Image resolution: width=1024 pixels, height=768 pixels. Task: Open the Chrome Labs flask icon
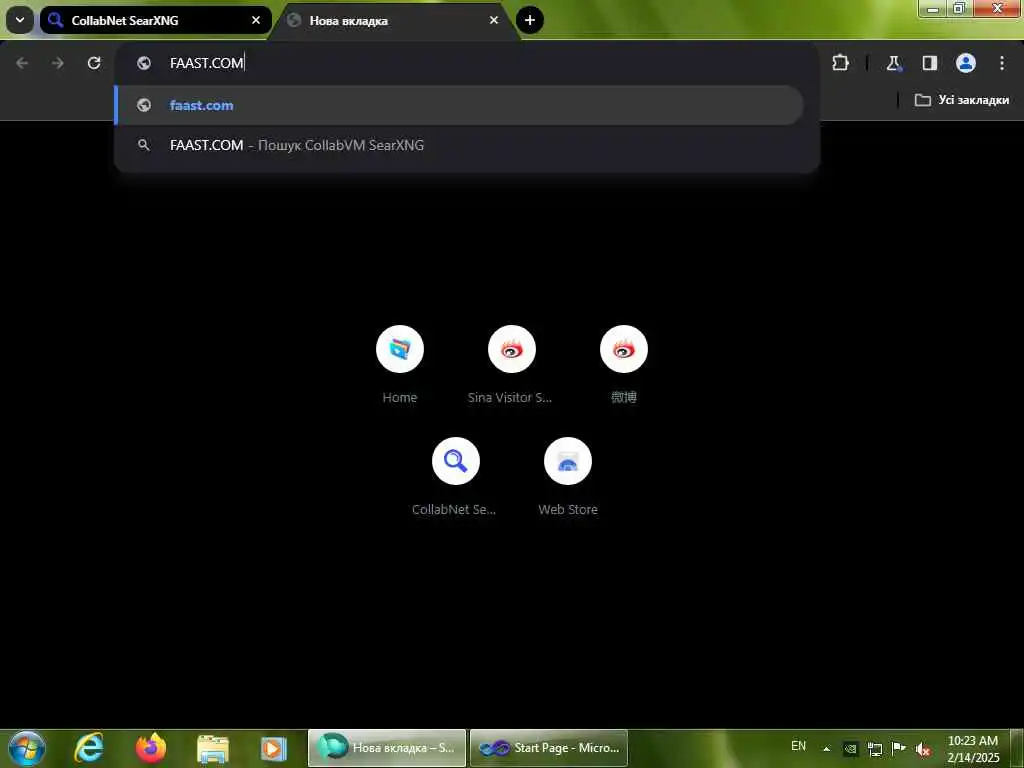[x=893, y=63]
